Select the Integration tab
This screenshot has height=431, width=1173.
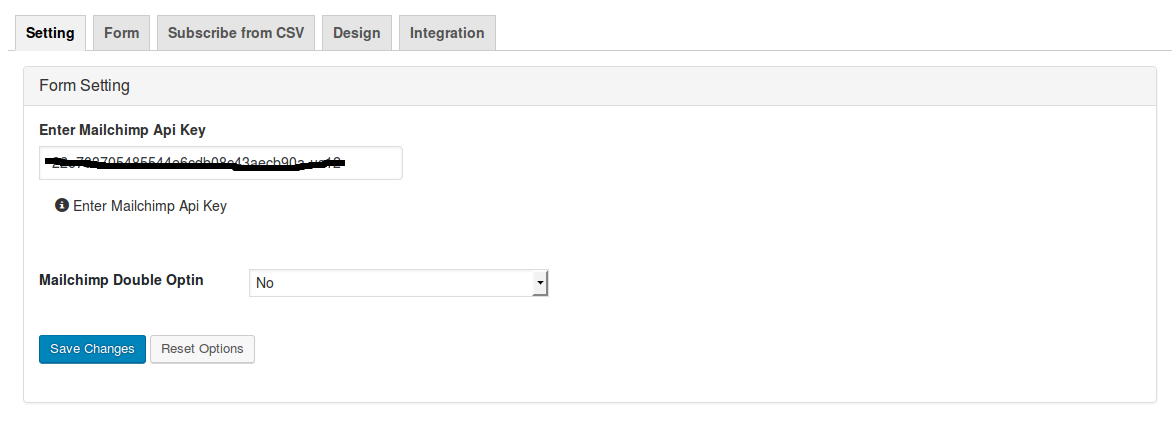[x=447, y=33]
